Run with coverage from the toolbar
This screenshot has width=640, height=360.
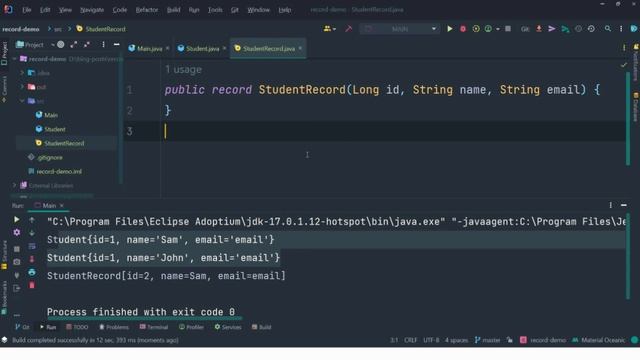pyautogui.click(x=476, y=29)
